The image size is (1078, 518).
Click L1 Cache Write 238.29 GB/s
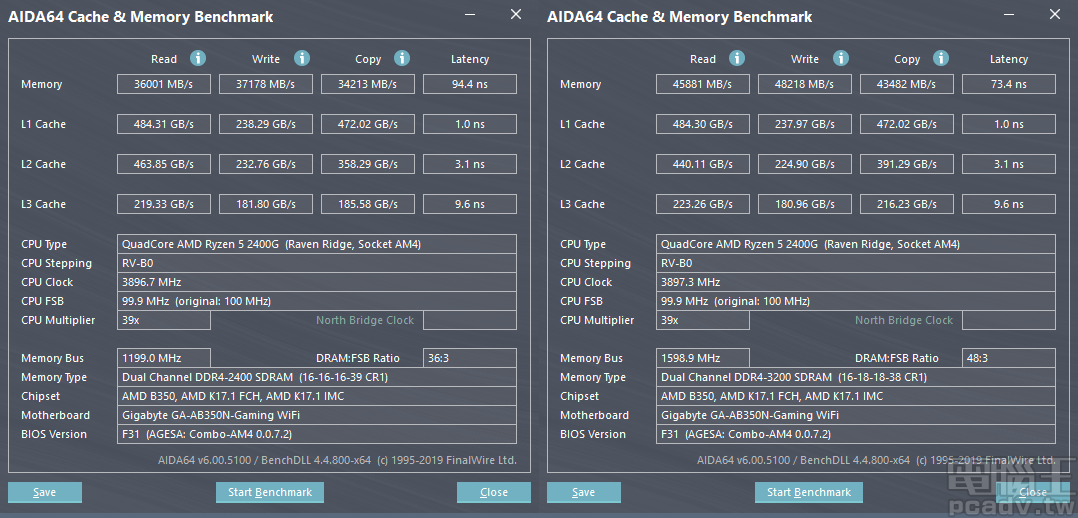265,124
